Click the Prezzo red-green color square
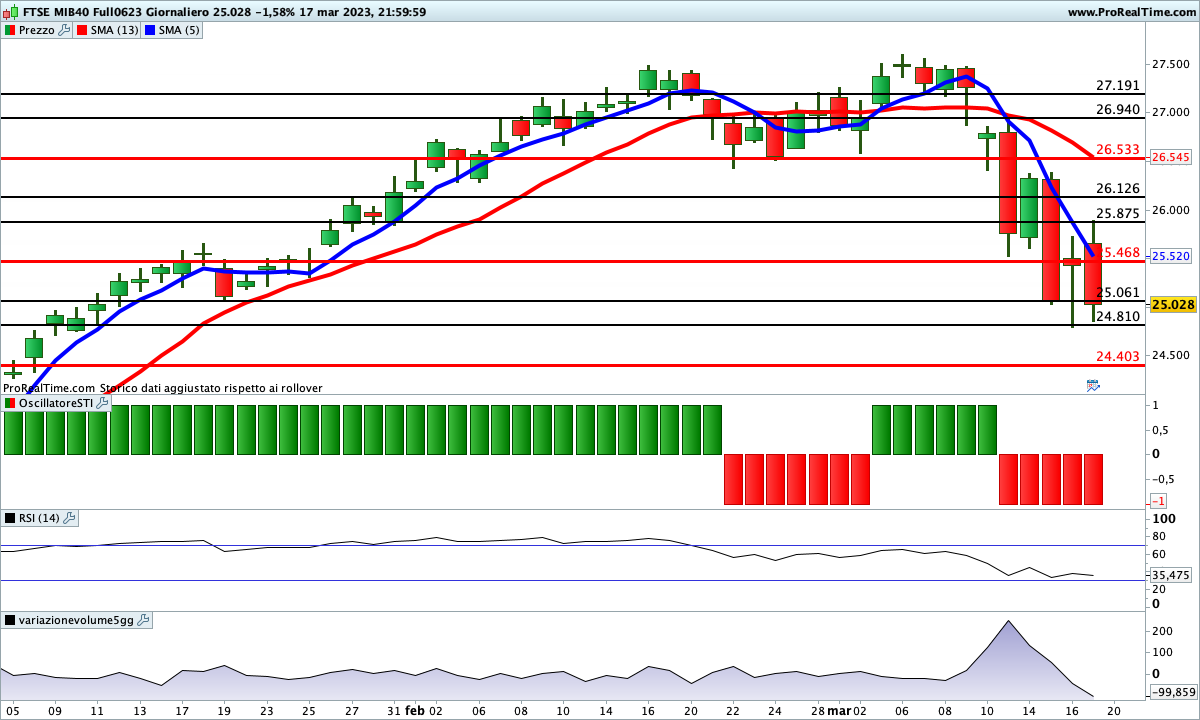 point(10,30)
